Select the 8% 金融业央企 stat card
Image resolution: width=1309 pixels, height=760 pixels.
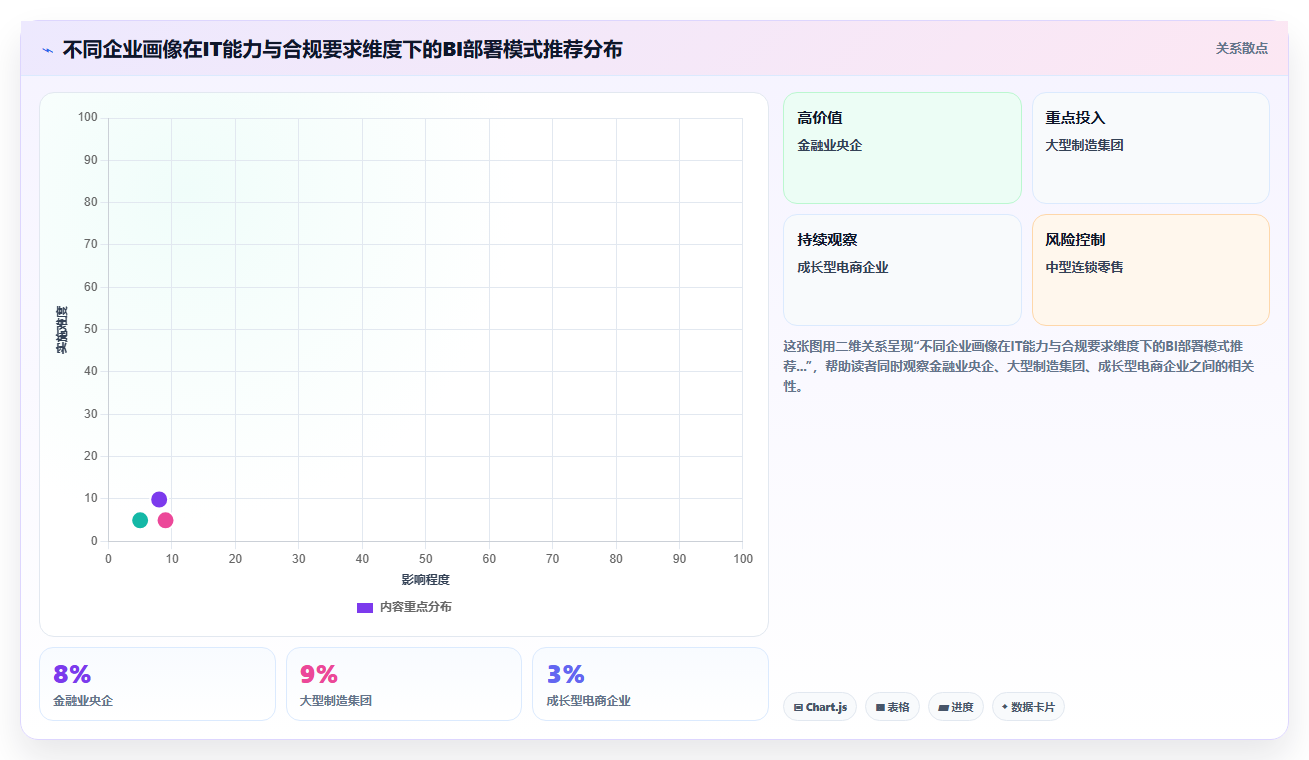point(157,684)
